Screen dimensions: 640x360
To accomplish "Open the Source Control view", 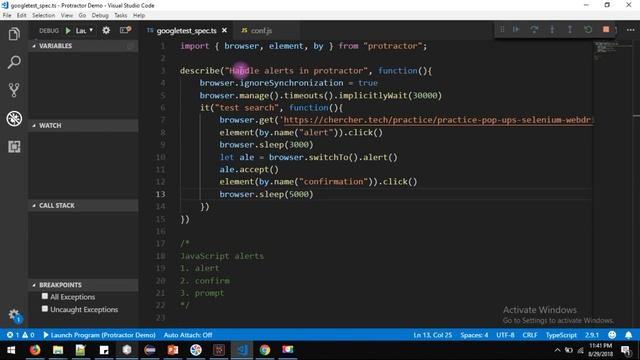I will coord(14,90).
